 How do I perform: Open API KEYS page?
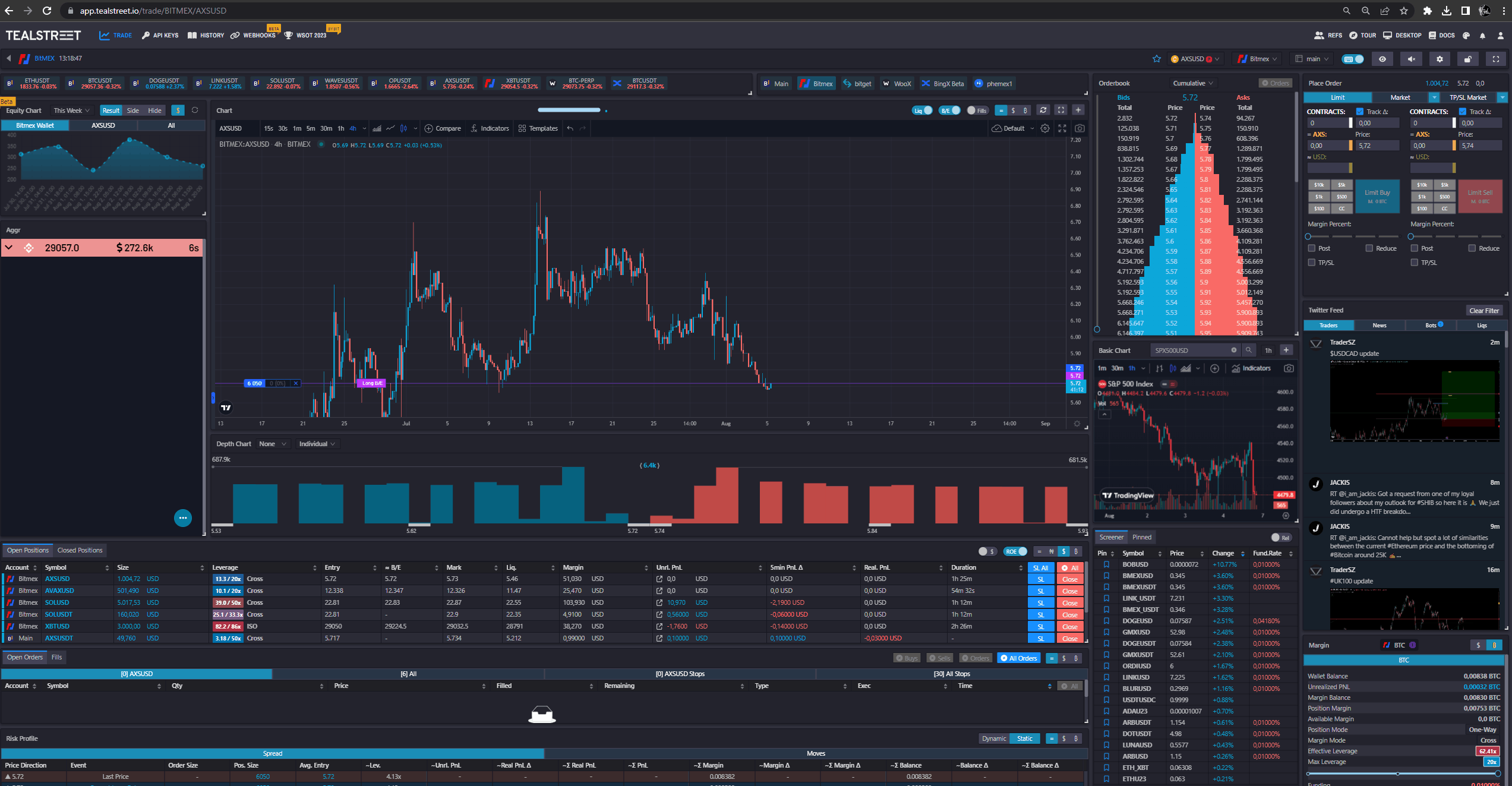point(160,36)
